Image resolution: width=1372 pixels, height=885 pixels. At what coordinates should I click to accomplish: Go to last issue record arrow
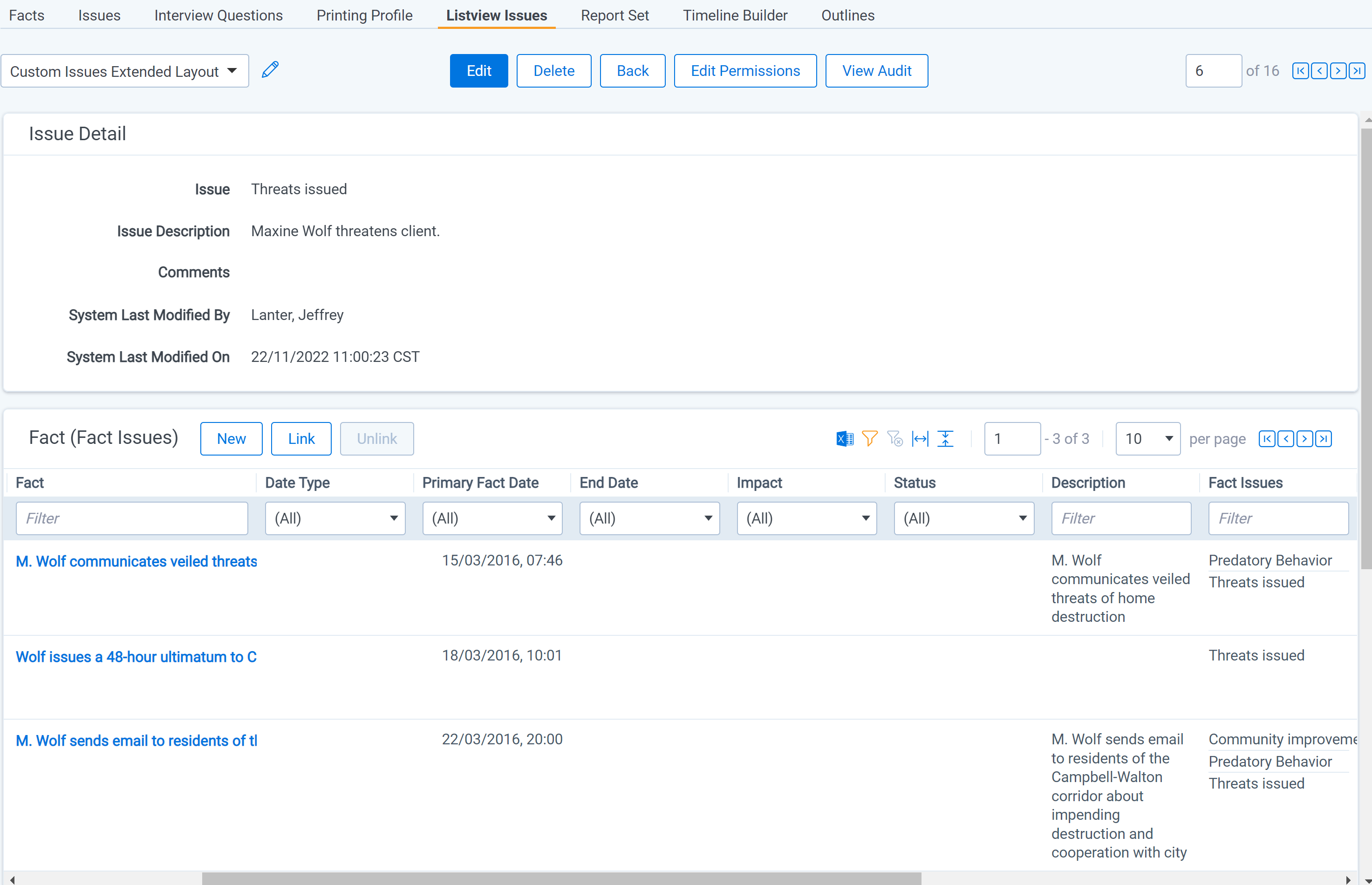pyautogui.click(x=1357, y=71)
